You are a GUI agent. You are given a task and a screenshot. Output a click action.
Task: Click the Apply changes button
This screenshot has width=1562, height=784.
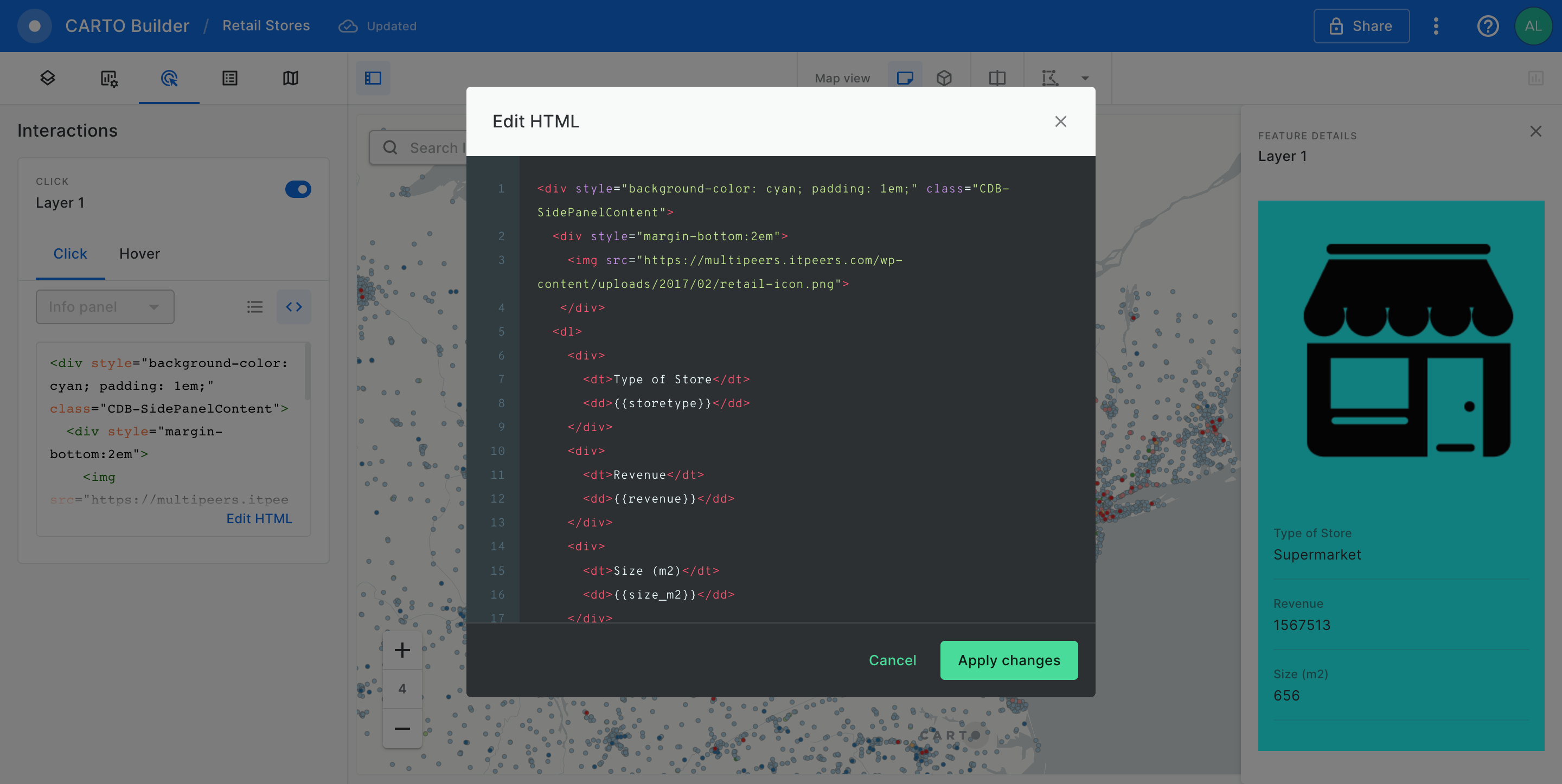1009,660
